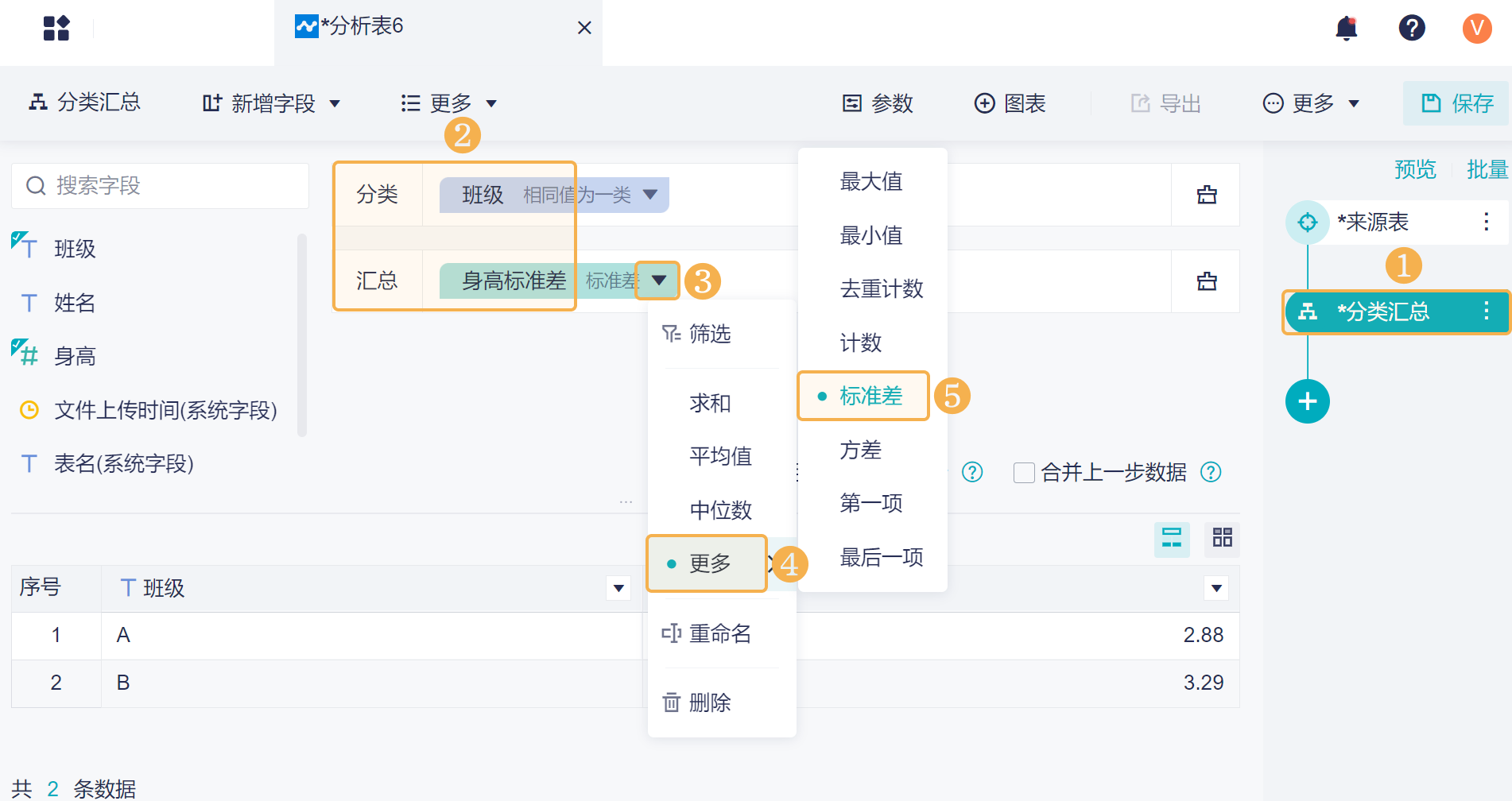Select 最小值 in the submenu
1512x801 pixels.
(x=872, y=235)
